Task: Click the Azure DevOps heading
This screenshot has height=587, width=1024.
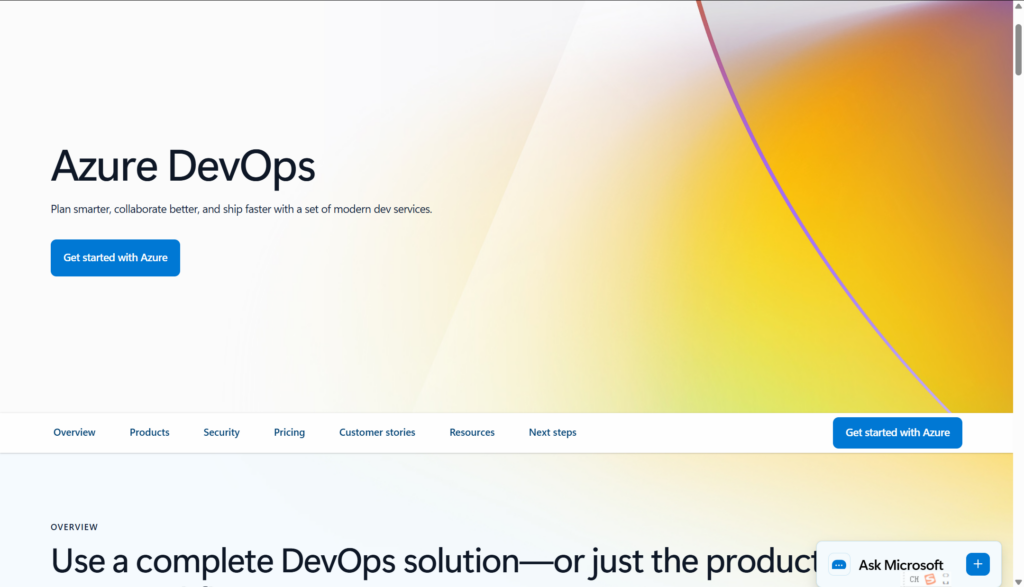Action: point(183,166)
